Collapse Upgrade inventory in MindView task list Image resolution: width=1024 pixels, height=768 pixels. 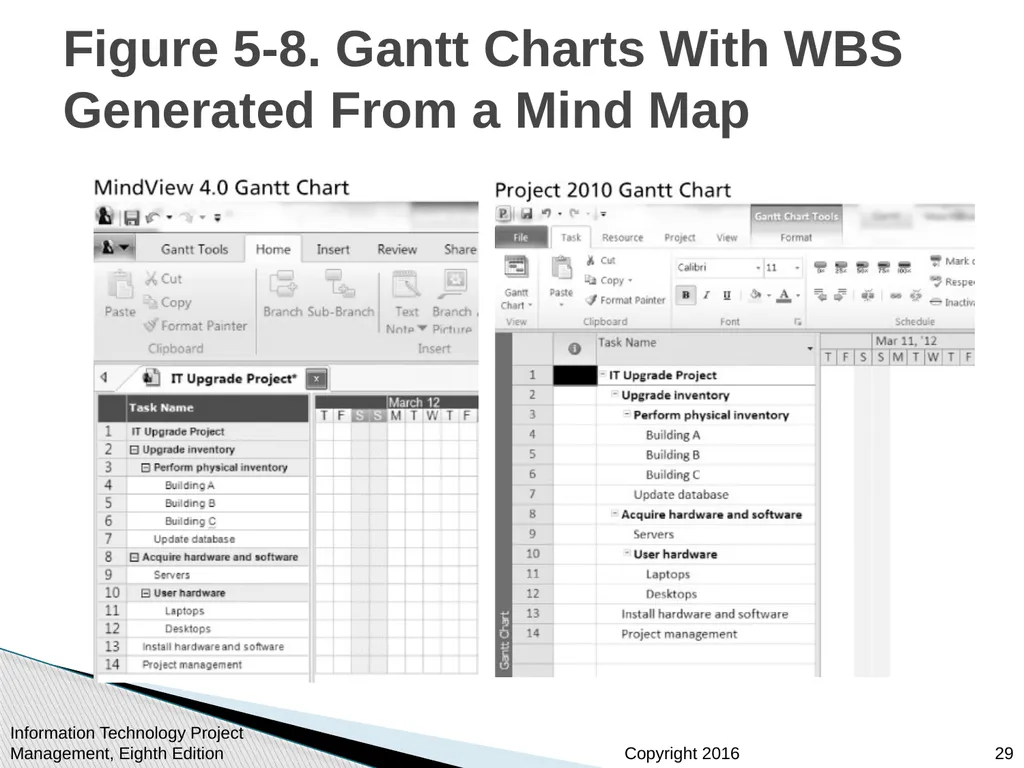point(135,450)
